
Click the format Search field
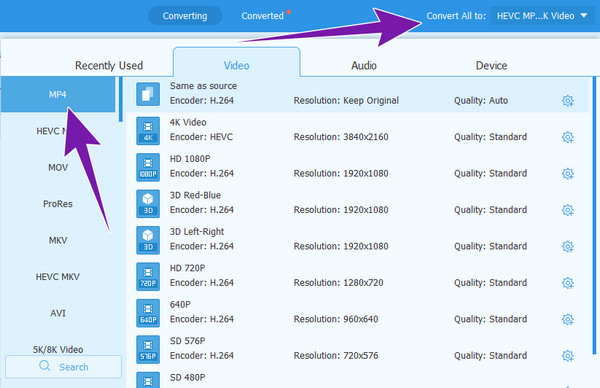[64, 367]
